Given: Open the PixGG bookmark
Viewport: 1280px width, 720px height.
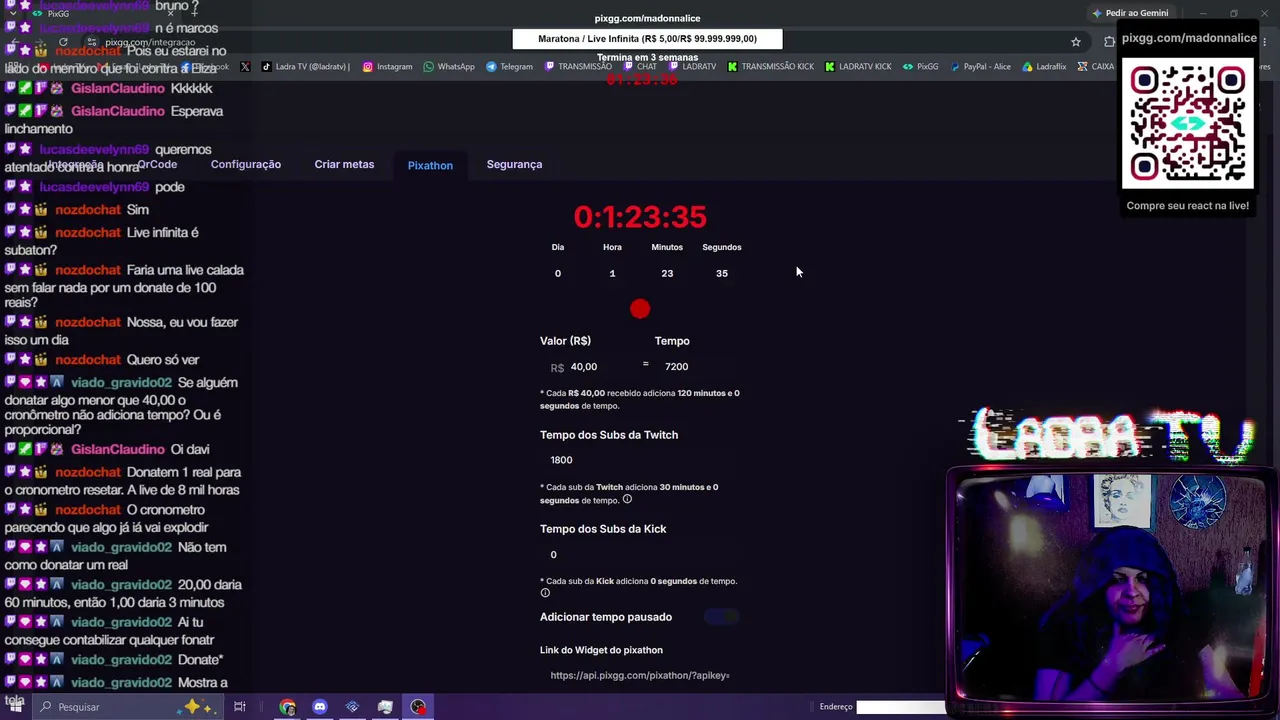Looking at the screenshot, I should click(x=920, y=67).
